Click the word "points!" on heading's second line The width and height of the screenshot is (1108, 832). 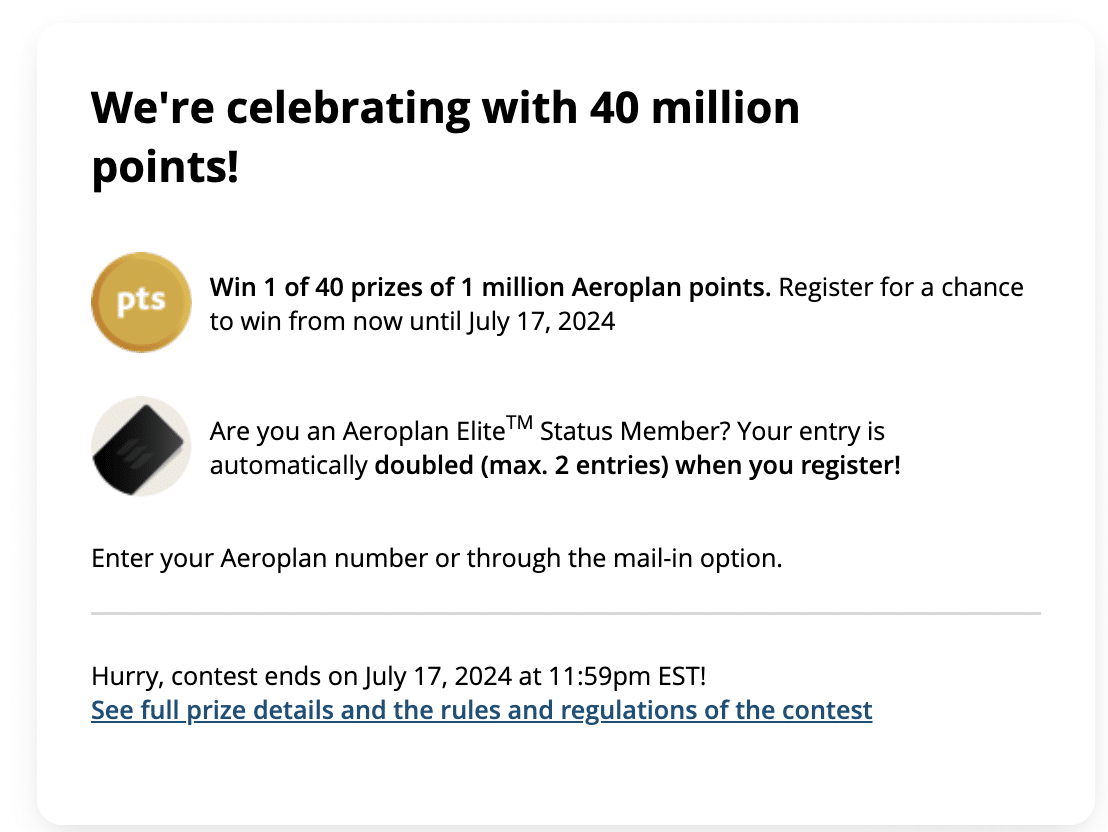tap(165, 168)
